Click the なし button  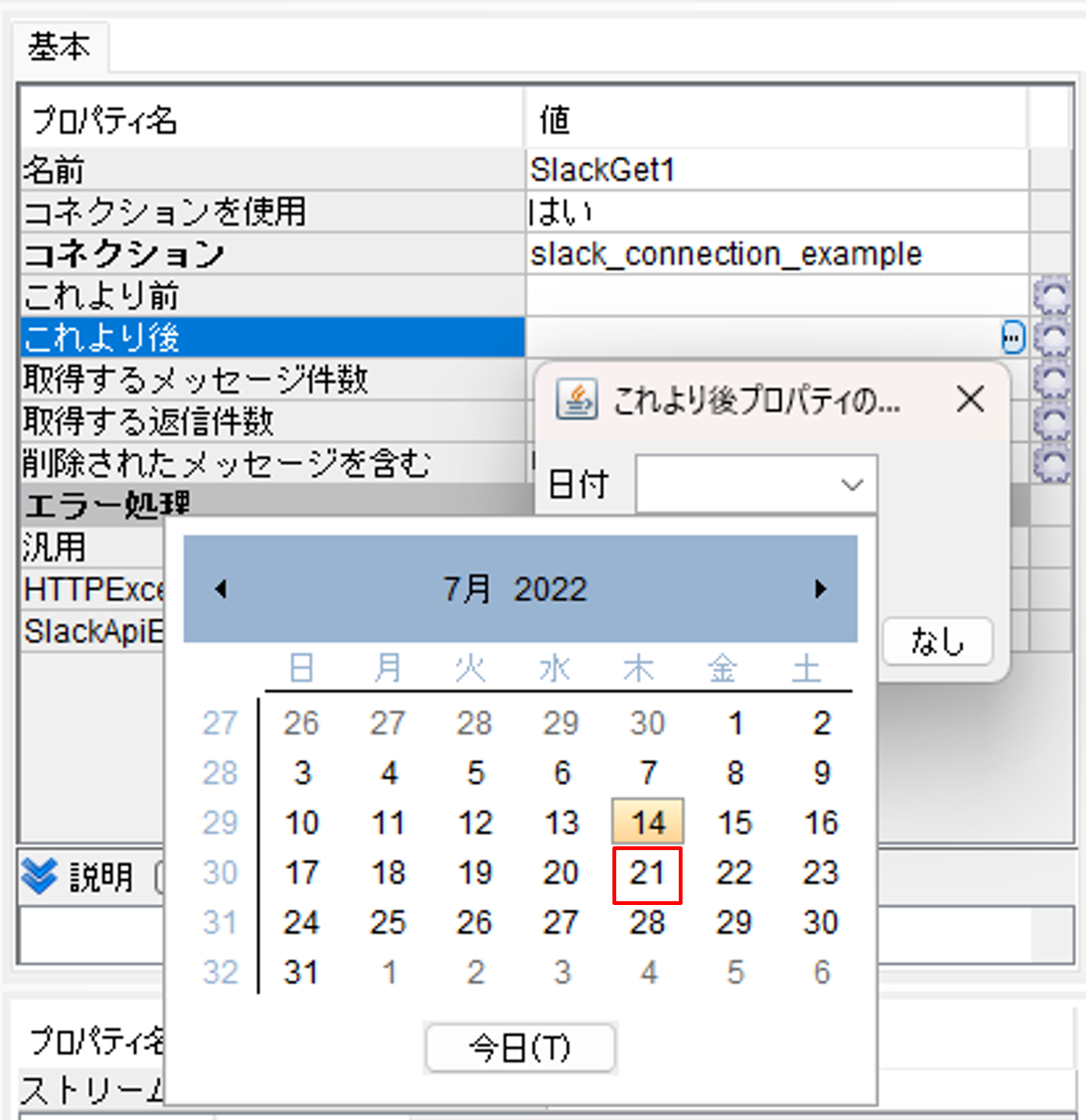pyautogui.click(x=938, y=641)
